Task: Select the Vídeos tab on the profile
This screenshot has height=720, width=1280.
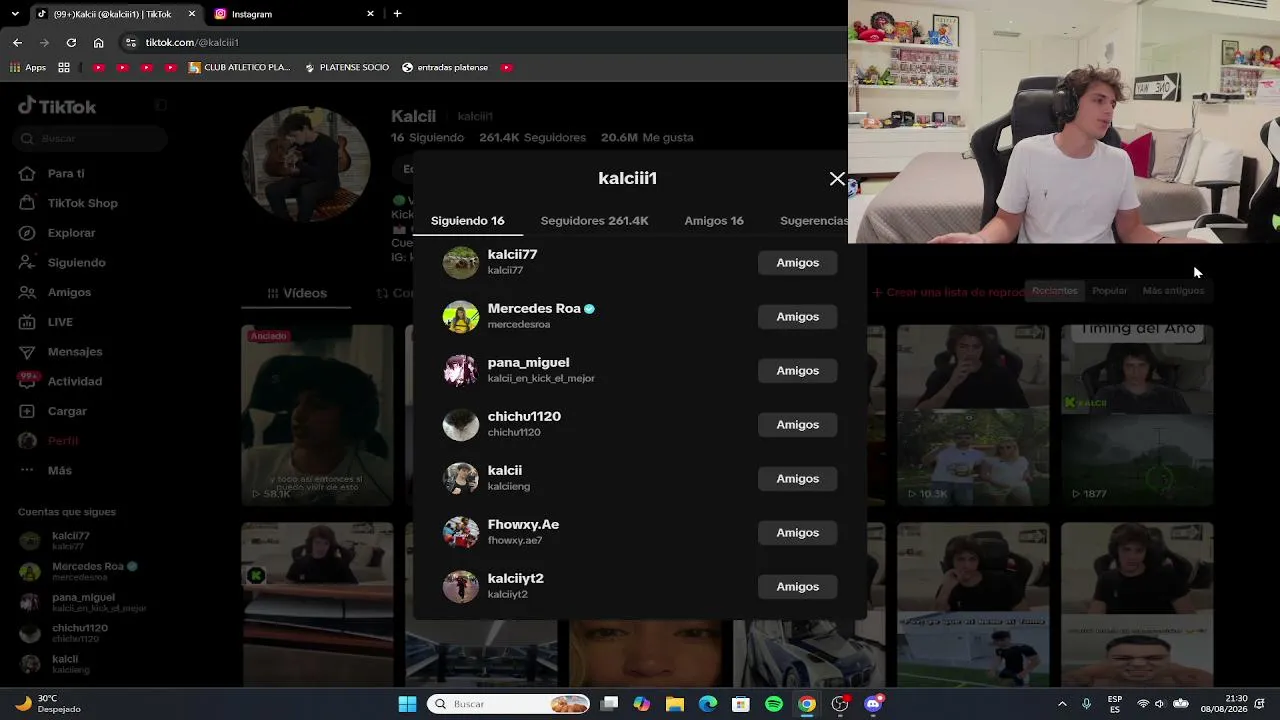Action: pyautogui.click(x=297, y=293)
